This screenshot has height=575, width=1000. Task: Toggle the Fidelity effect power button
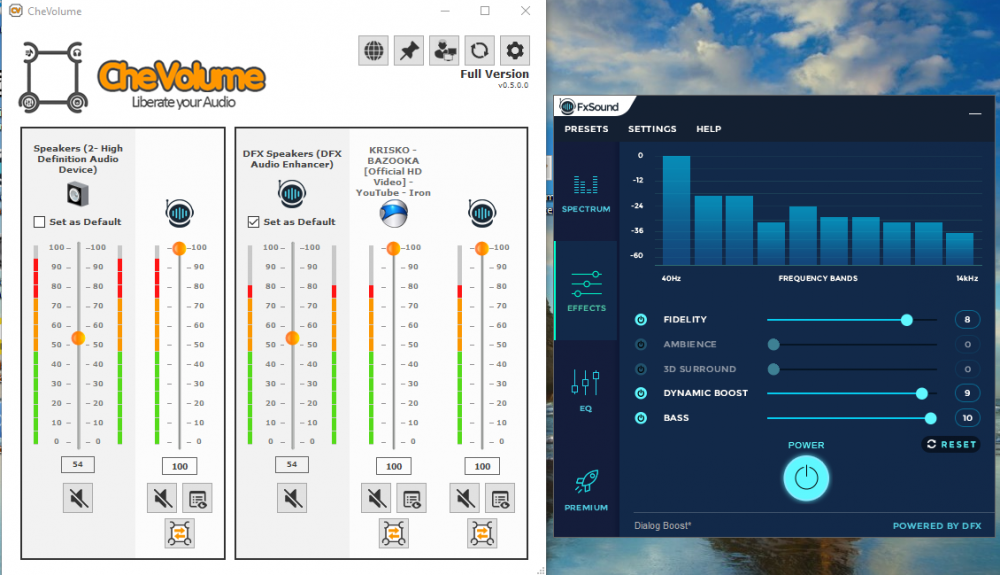point(641,319)
